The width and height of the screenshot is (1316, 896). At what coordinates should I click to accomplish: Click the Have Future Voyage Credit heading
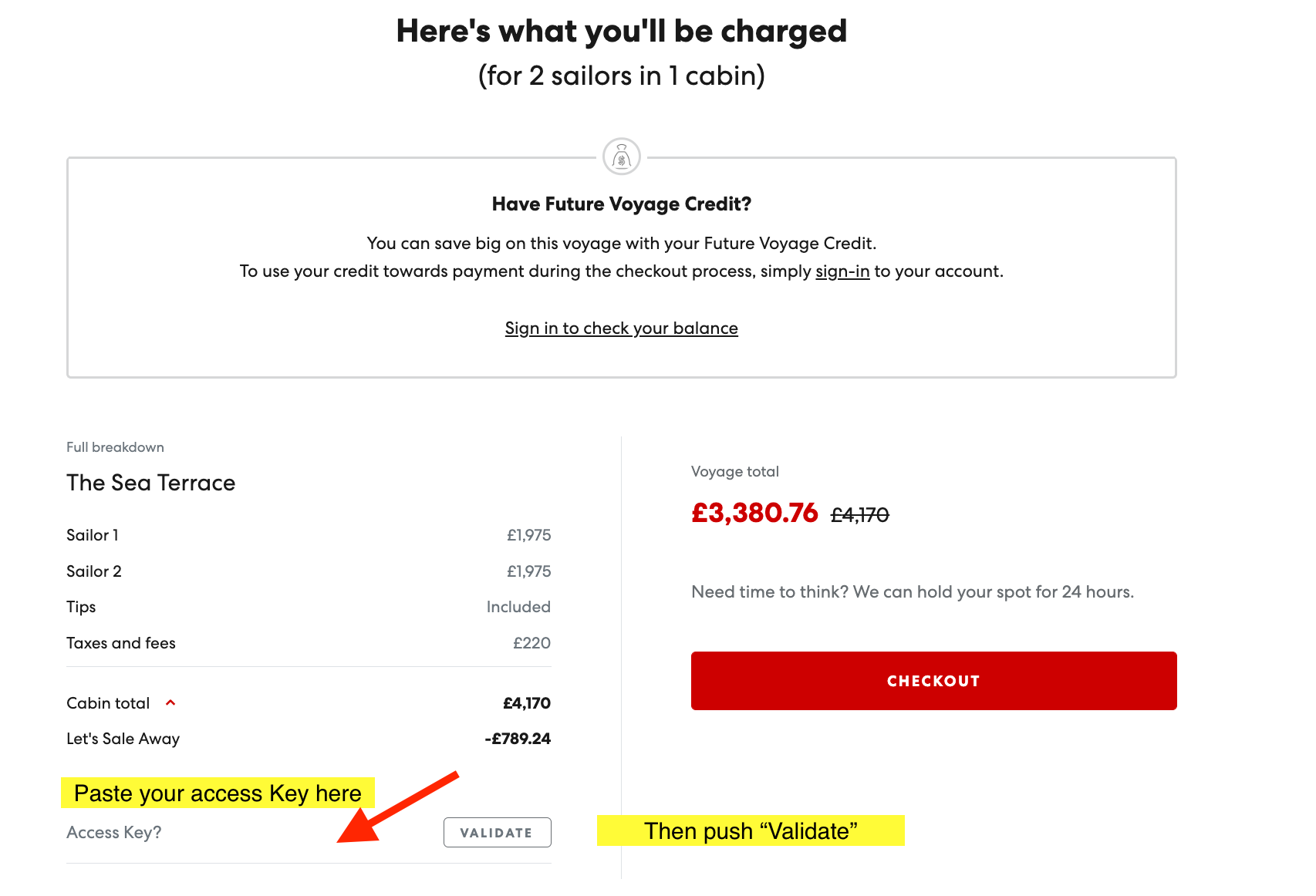[x=622, y=204]
